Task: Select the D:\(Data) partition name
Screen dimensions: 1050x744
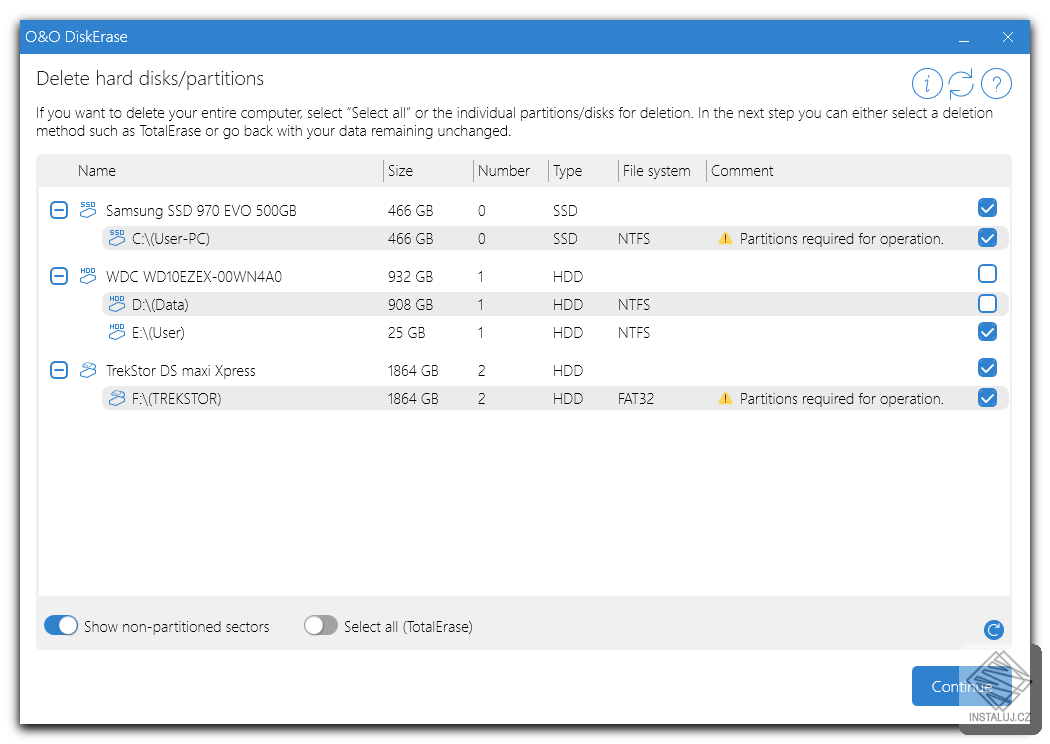Action: [160, 305]
